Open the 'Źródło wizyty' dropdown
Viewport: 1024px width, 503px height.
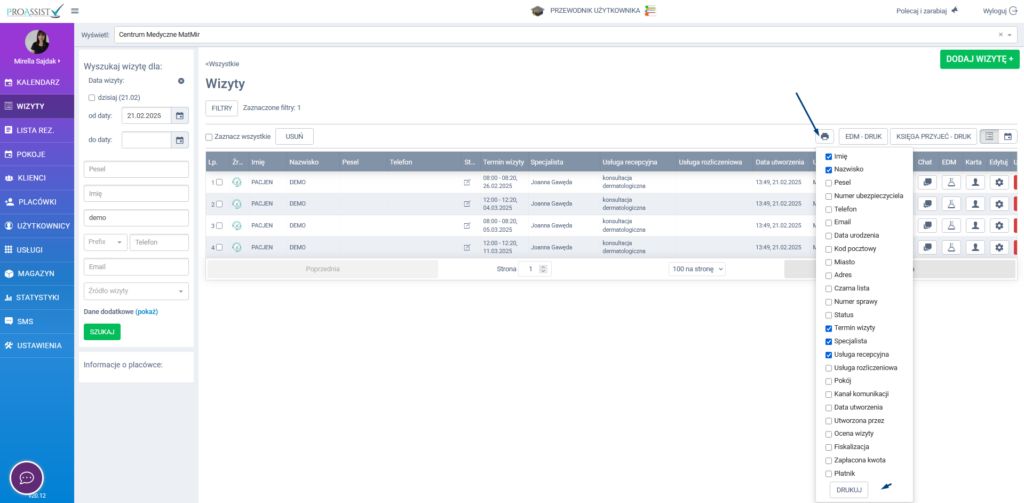point(136,291)
